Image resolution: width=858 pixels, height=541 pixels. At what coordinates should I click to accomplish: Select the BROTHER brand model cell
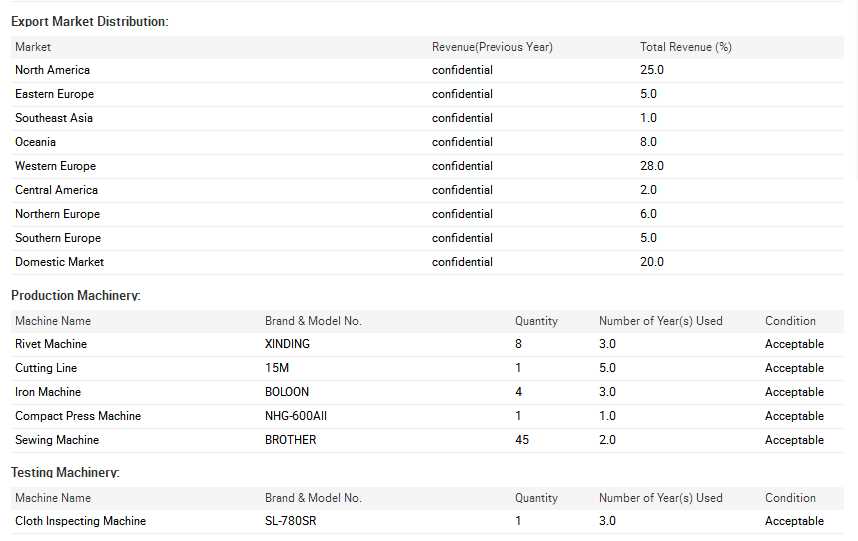[290, 440]
